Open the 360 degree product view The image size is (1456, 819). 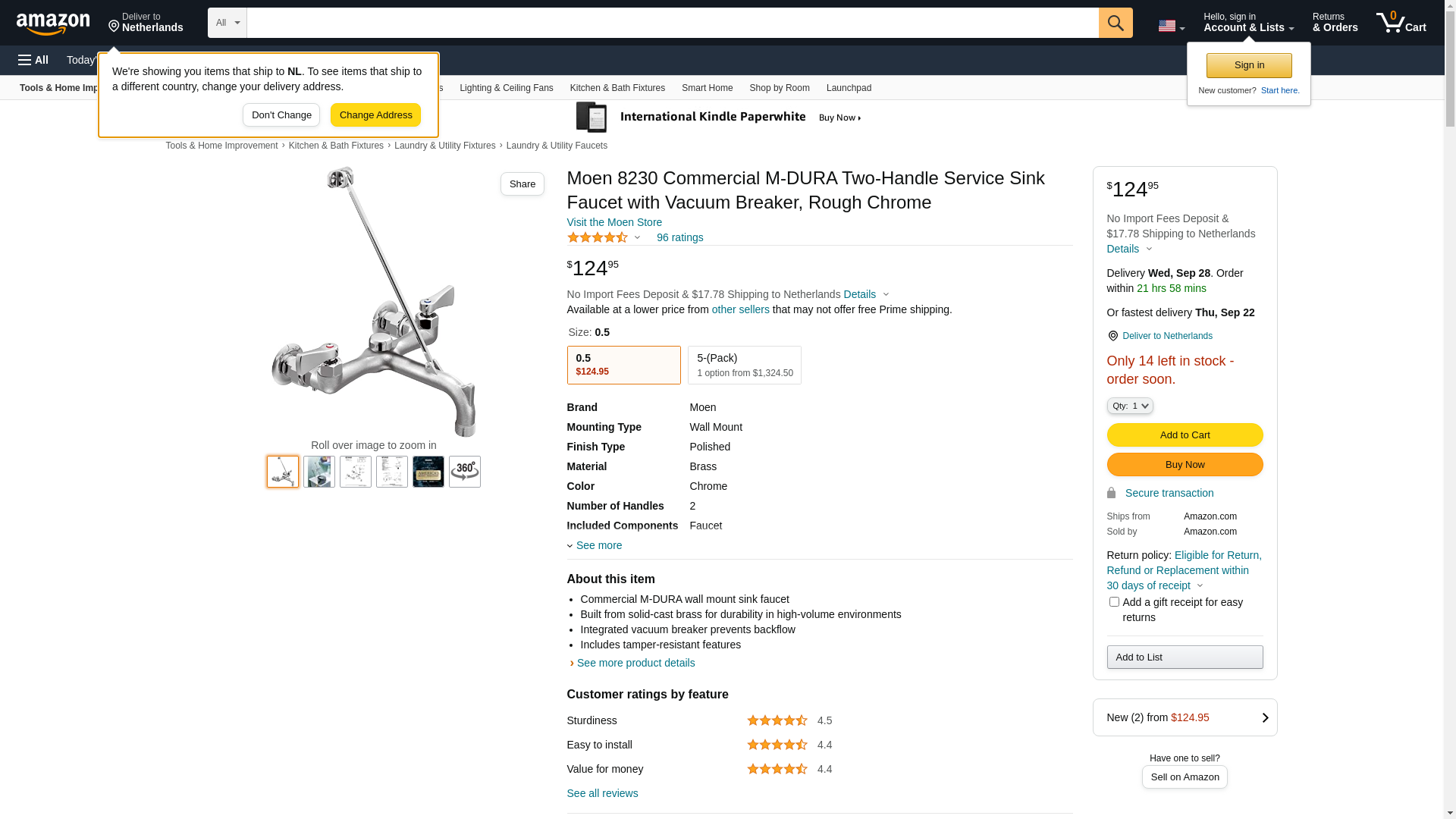464,472
